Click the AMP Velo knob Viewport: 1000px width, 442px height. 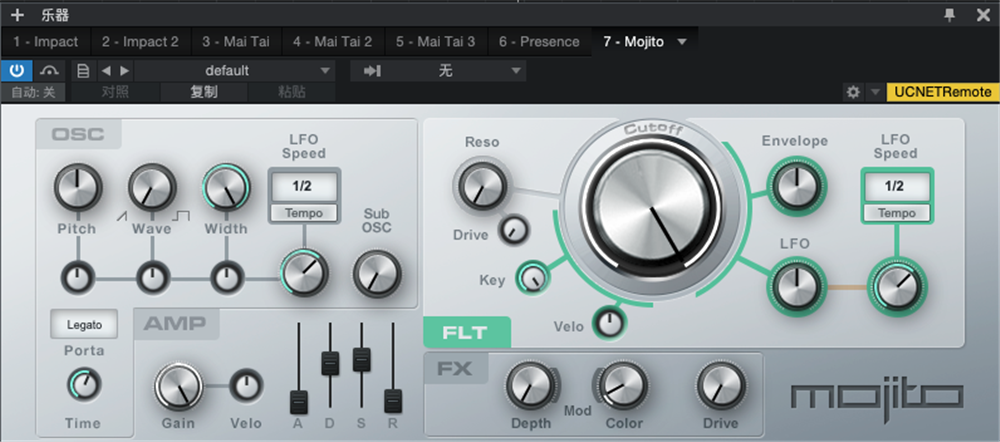click(246, 386)
